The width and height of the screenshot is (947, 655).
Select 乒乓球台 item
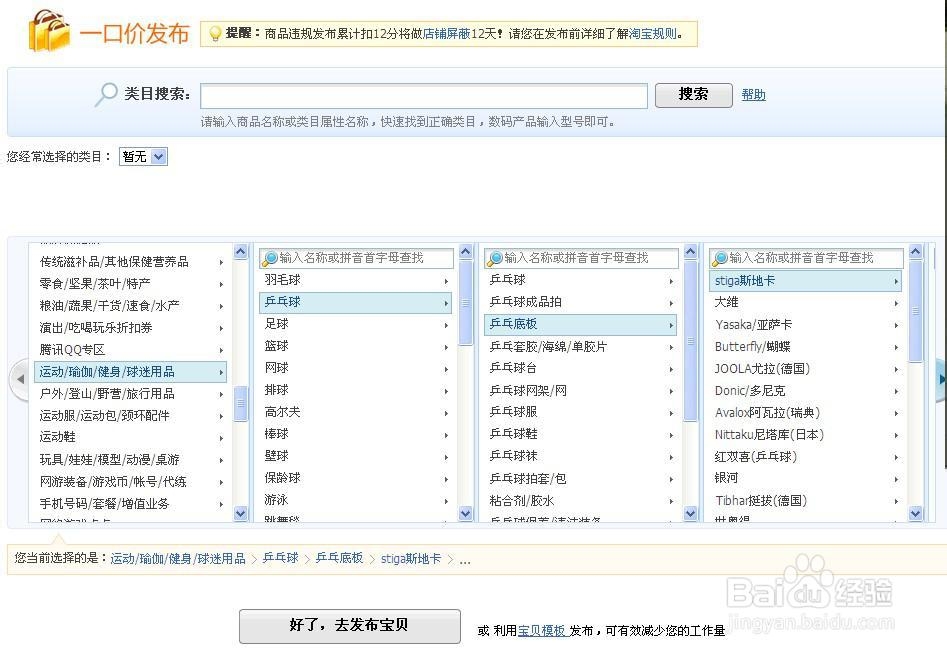580,368
